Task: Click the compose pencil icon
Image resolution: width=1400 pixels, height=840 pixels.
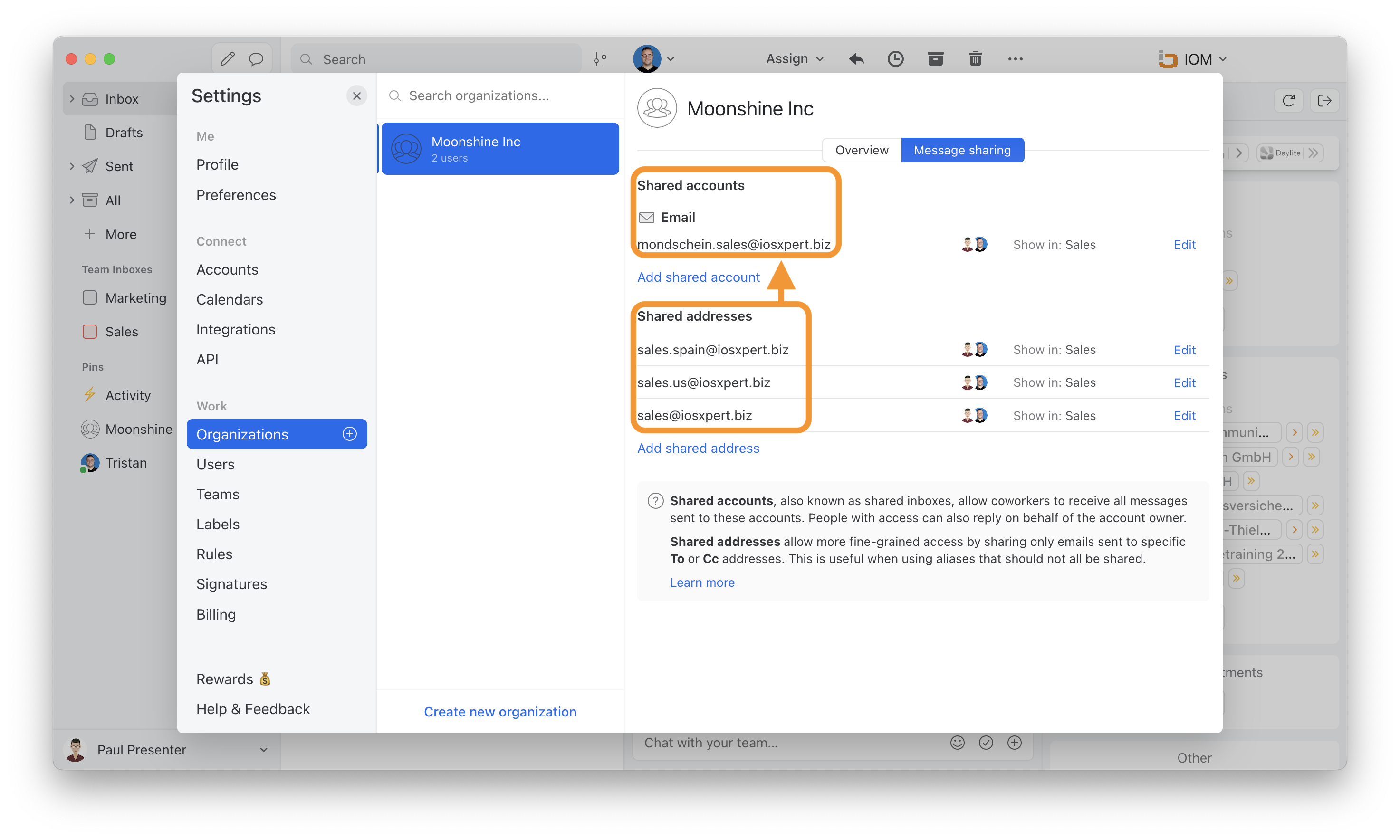Action: pyautogui.click(x=228, y=59)
